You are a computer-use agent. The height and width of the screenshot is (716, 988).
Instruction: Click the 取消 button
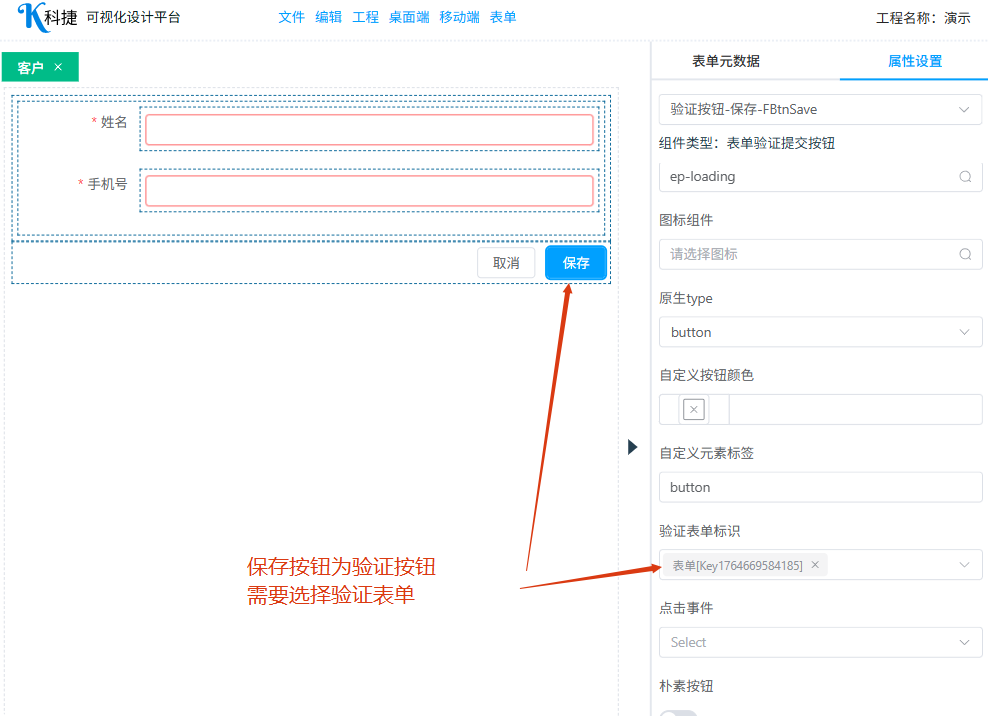pos(506,263)
